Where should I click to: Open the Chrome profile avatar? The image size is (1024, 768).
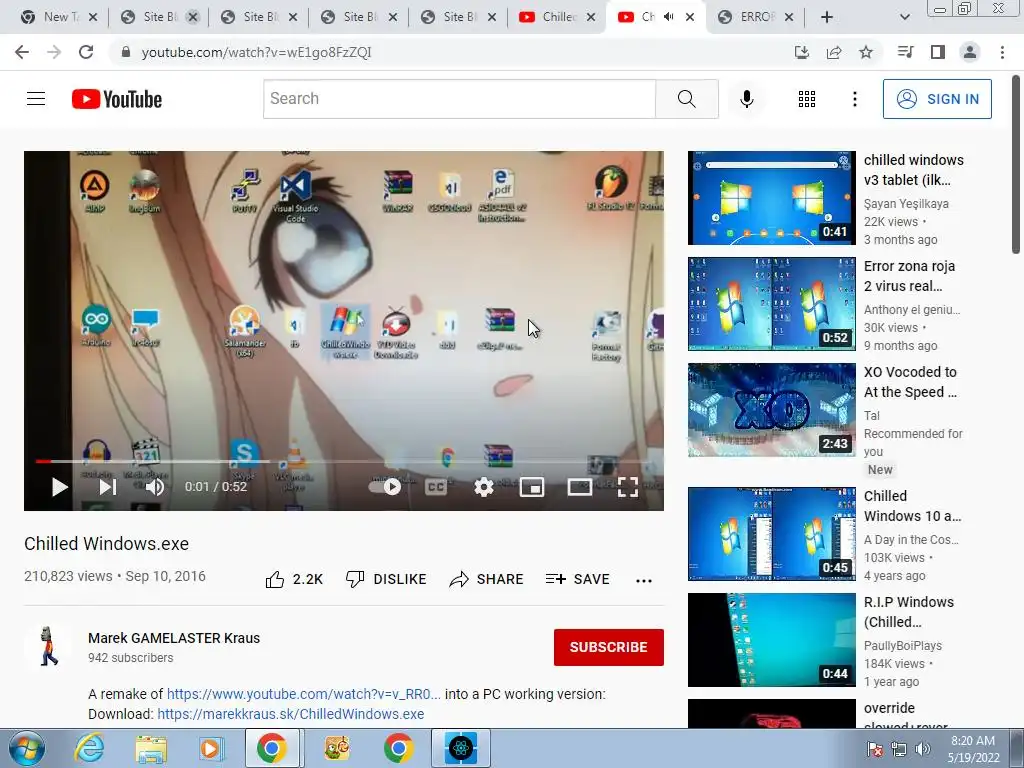(970, 52)
